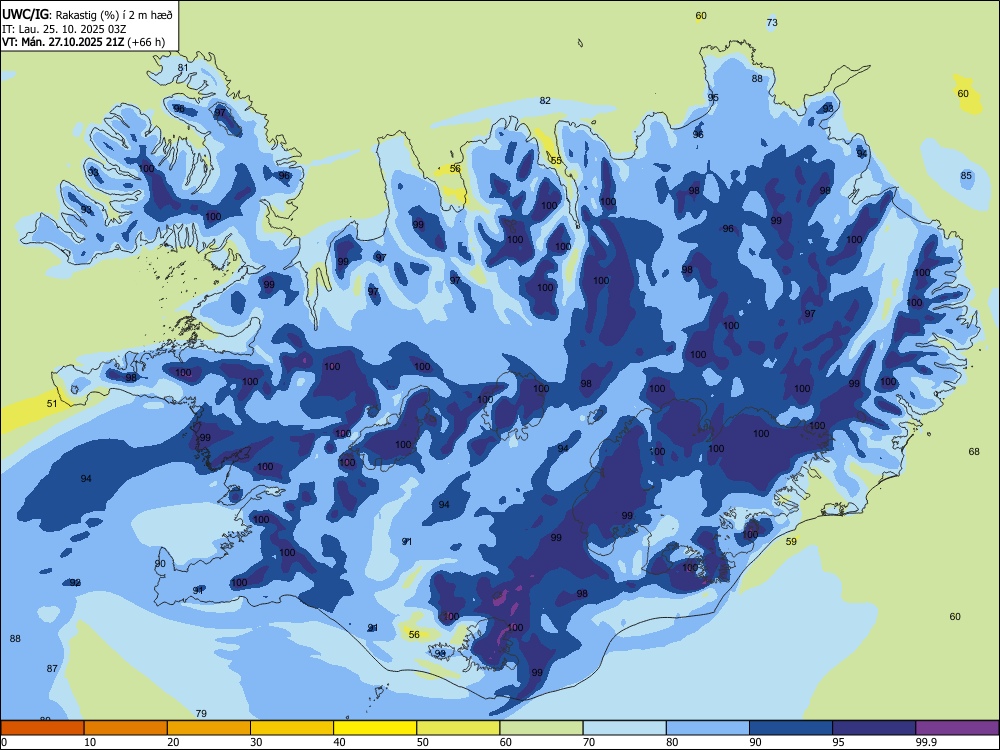Screen dimensions: 1000x750
Task: Click the amber 20–30 legend swatch
Action: coord(209,728)
